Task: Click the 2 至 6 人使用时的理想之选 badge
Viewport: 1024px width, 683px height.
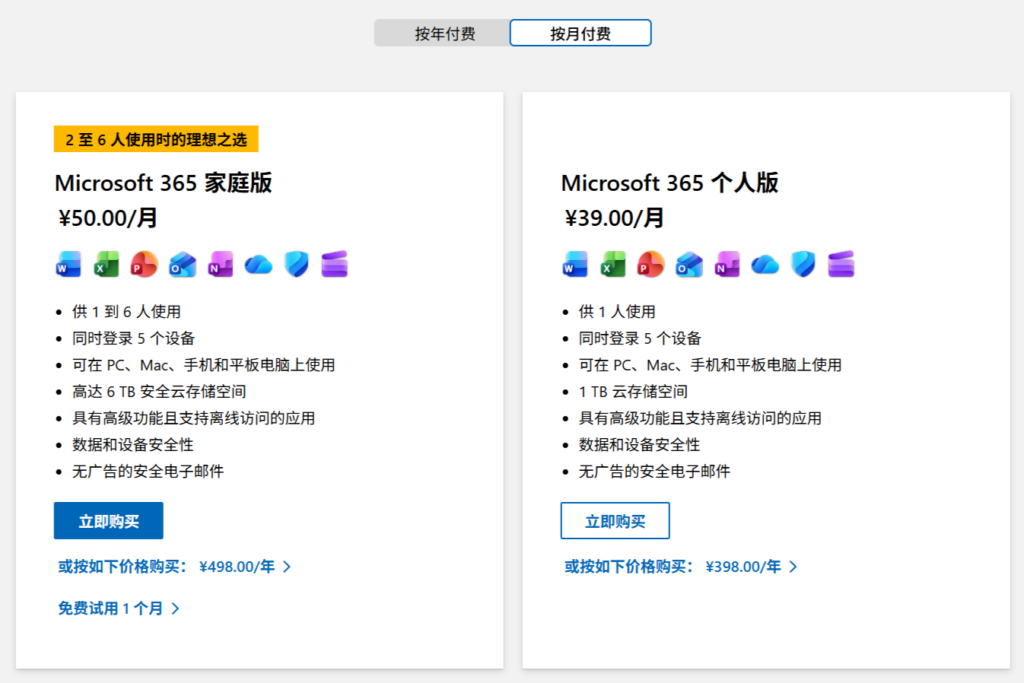Action: pos(155,139)
